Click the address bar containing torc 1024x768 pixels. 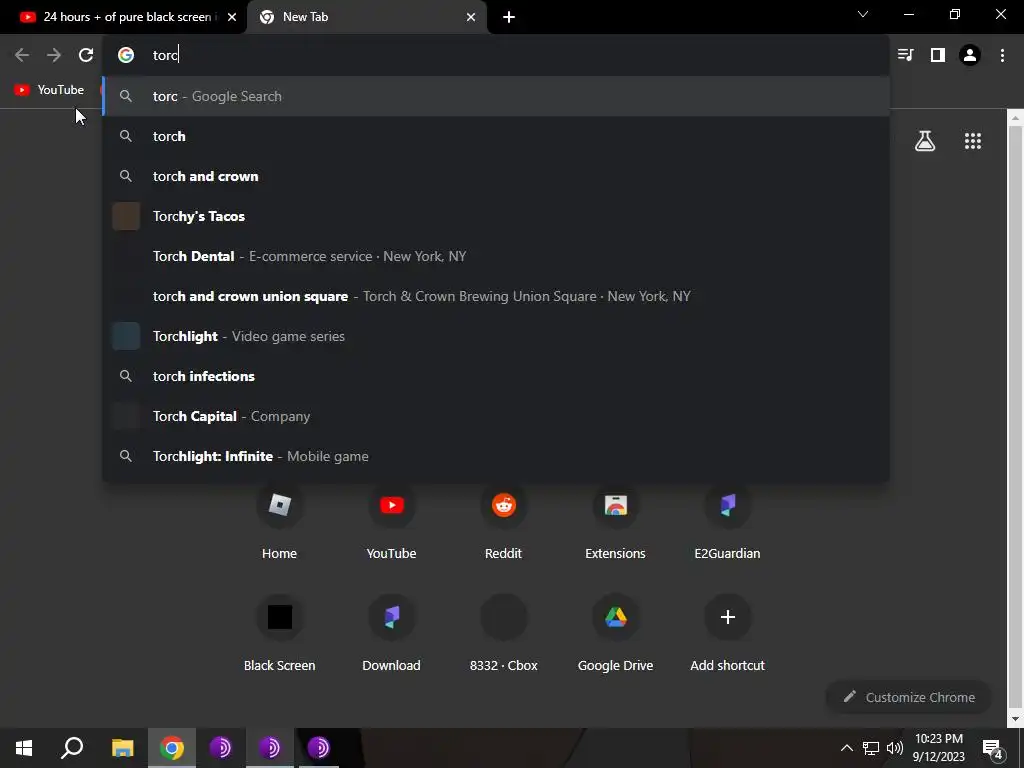point(496,55)
